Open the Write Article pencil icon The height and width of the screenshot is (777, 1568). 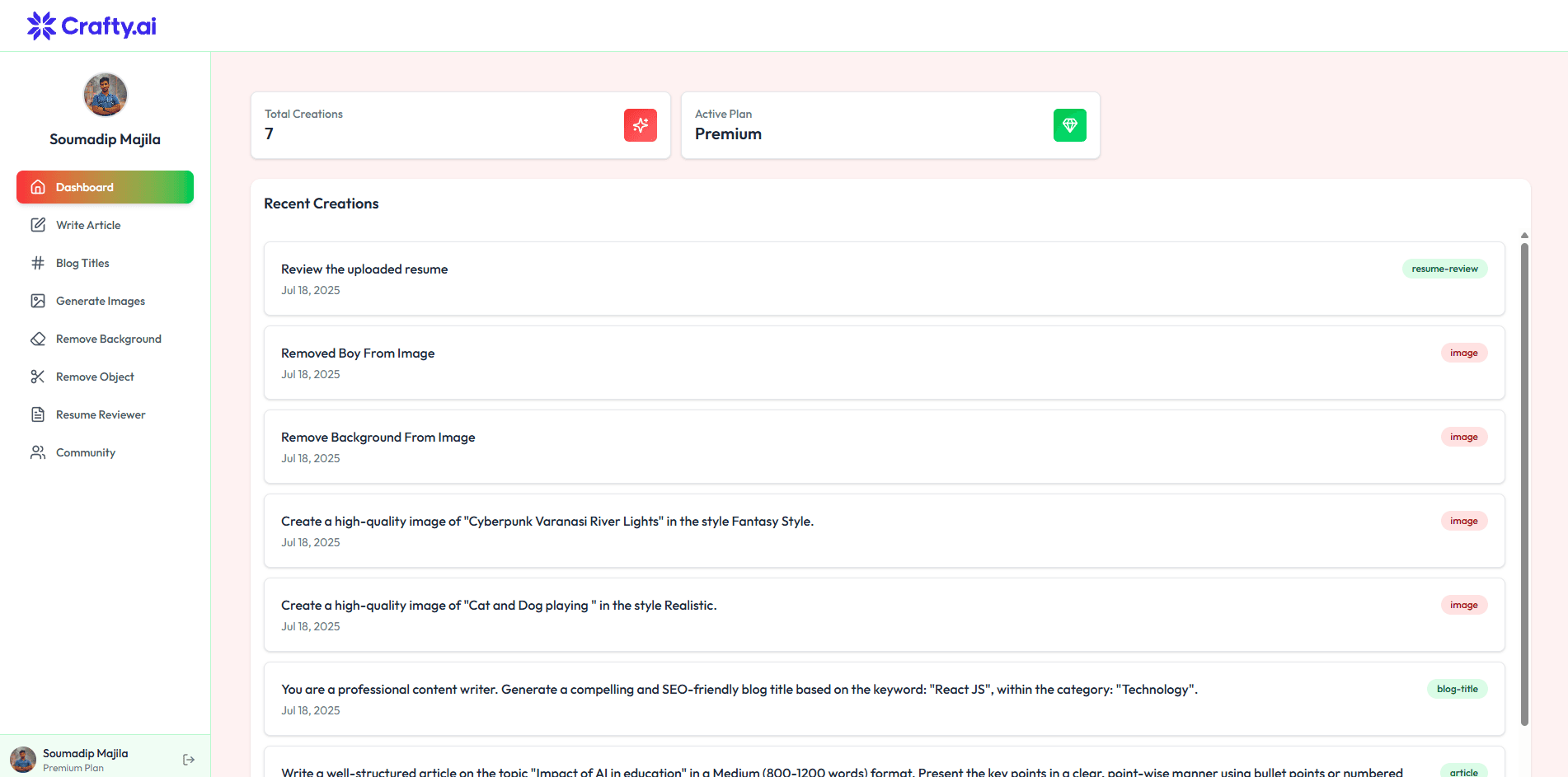[x=38, y=225]
